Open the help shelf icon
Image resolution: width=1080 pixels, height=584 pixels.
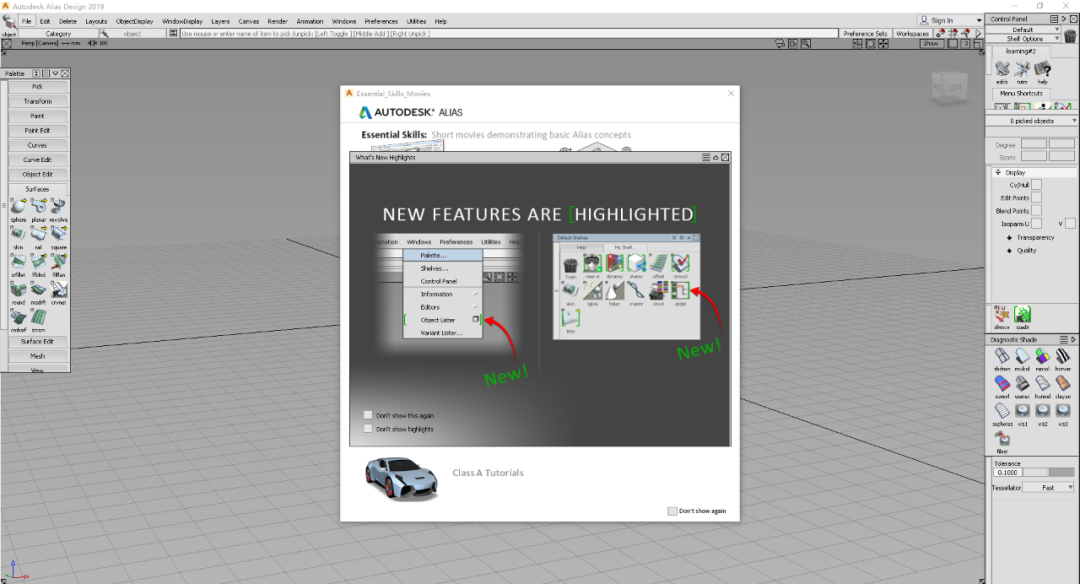click(1043, 69)
